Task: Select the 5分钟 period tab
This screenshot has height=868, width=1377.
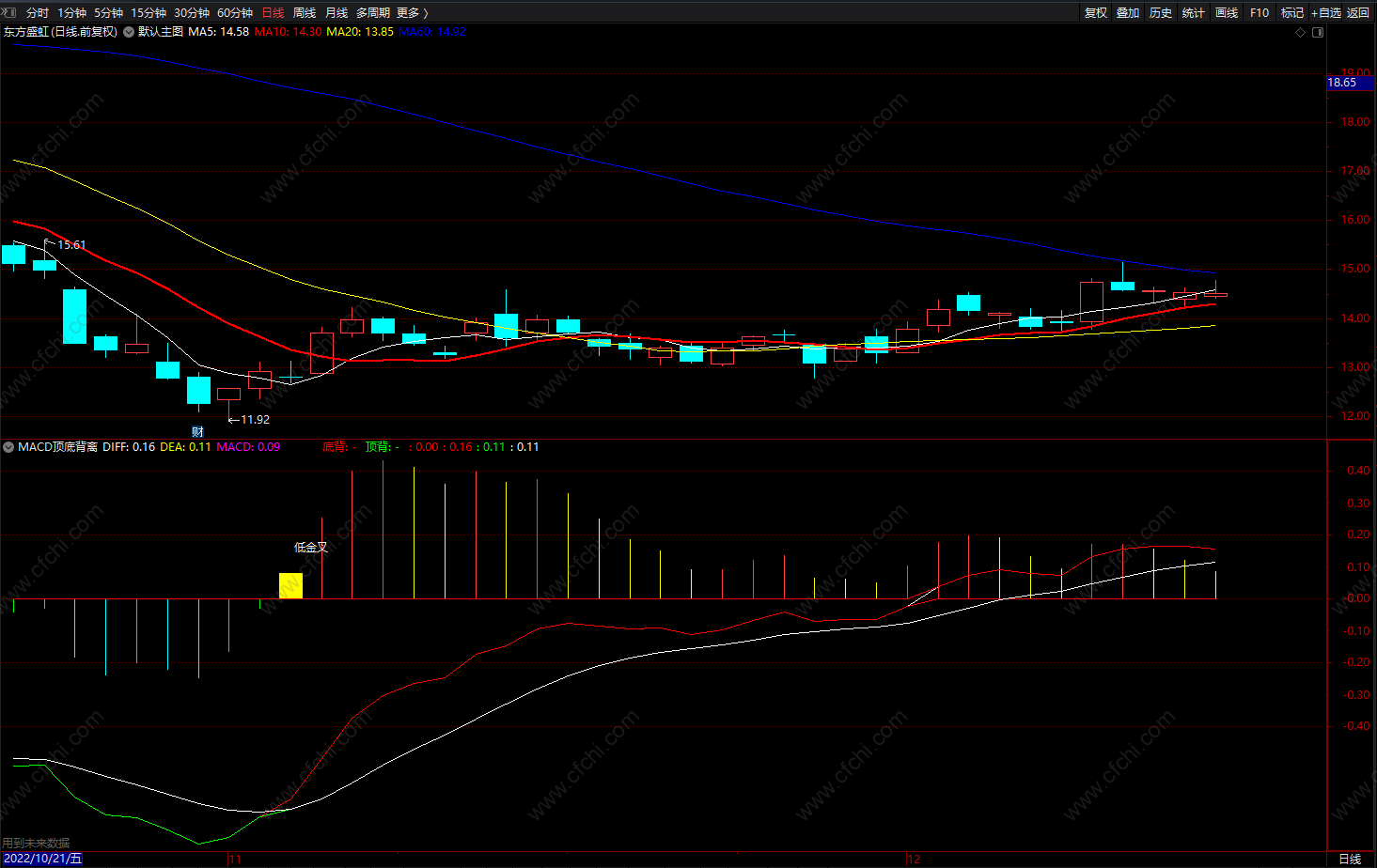Action: tap(109, 12)
